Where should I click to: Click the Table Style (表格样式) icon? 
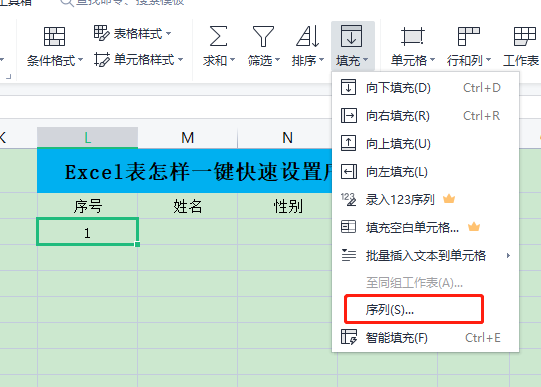(101, 33)
